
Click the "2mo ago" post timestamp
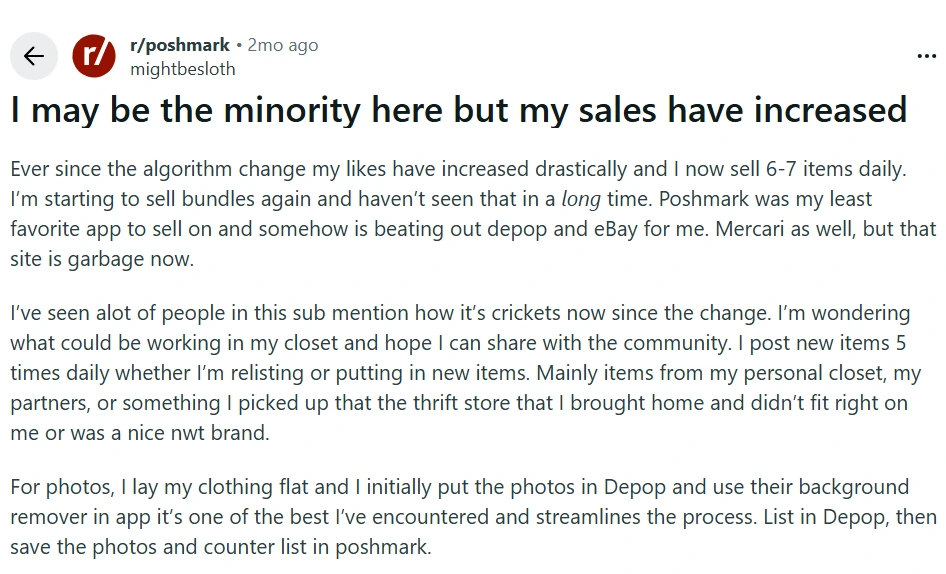(283, 45)
